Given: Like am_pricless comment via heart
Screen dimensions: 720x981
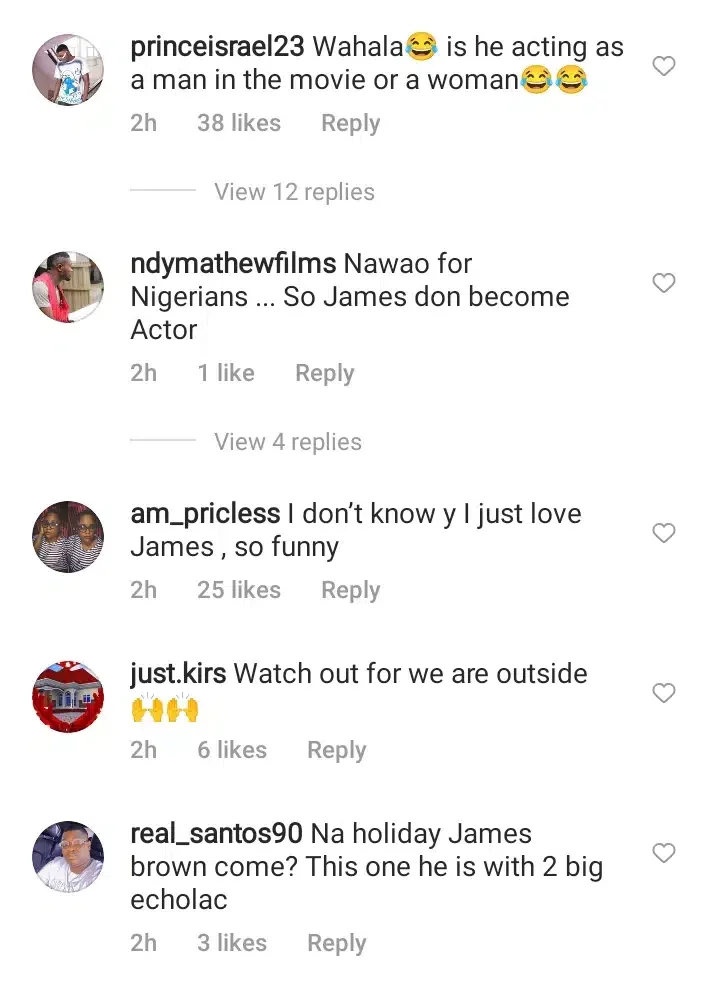Looking at the screenshot, I should 664,533.
